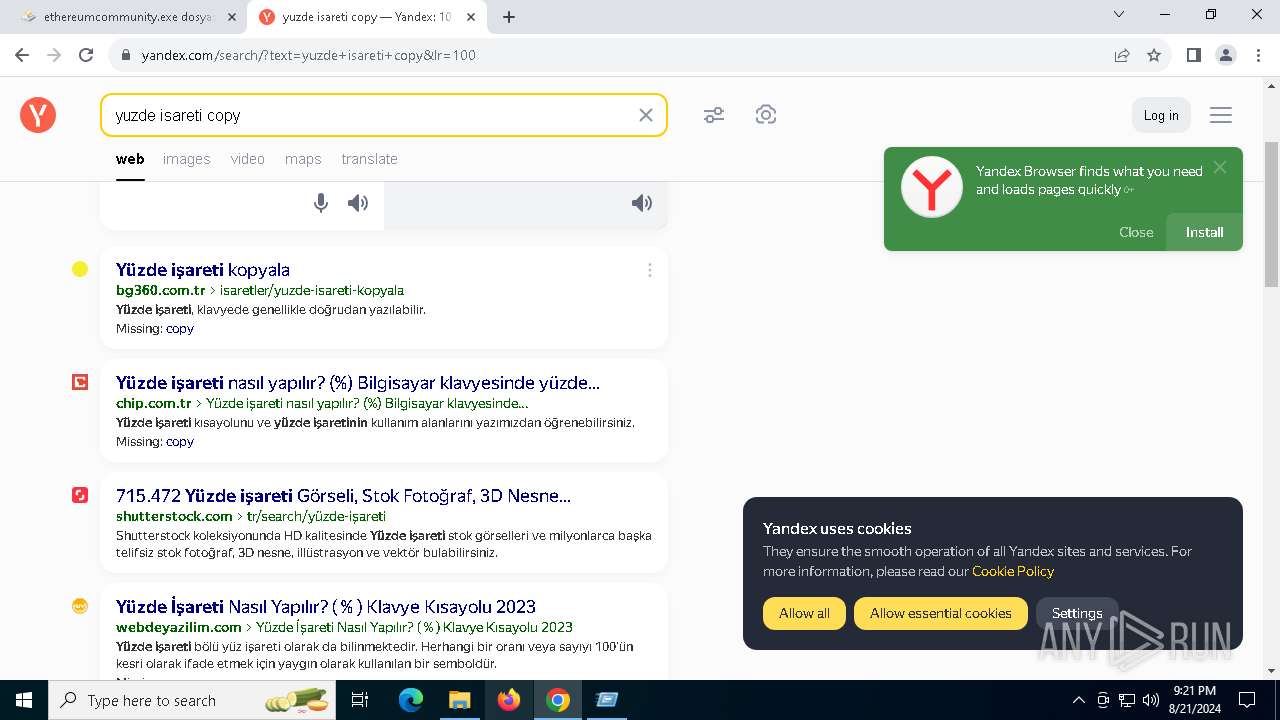Click the shutterstock red favicon
1280x720 pixels.
pos(80,495)
